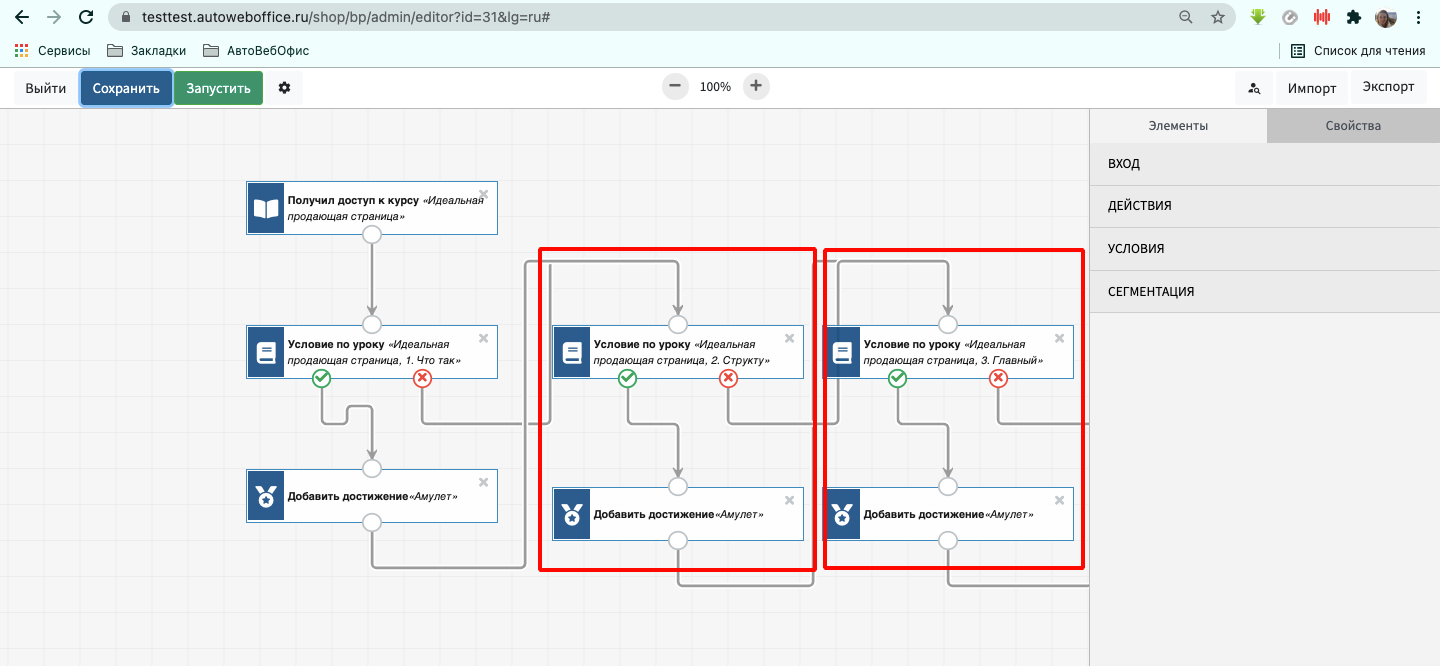Click the Сохранить button
Screen dimensions: 1440x666
126,88
